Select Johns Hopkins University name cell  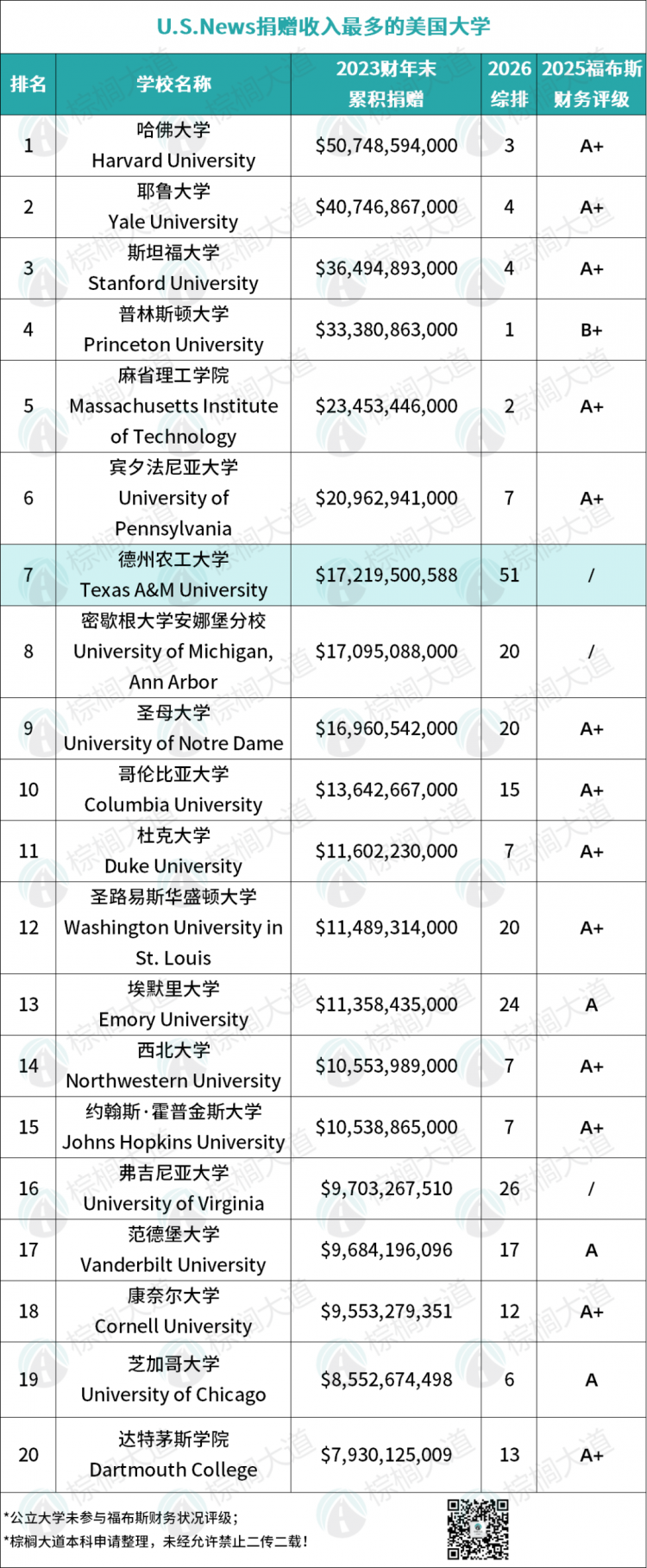[173, 1127]
